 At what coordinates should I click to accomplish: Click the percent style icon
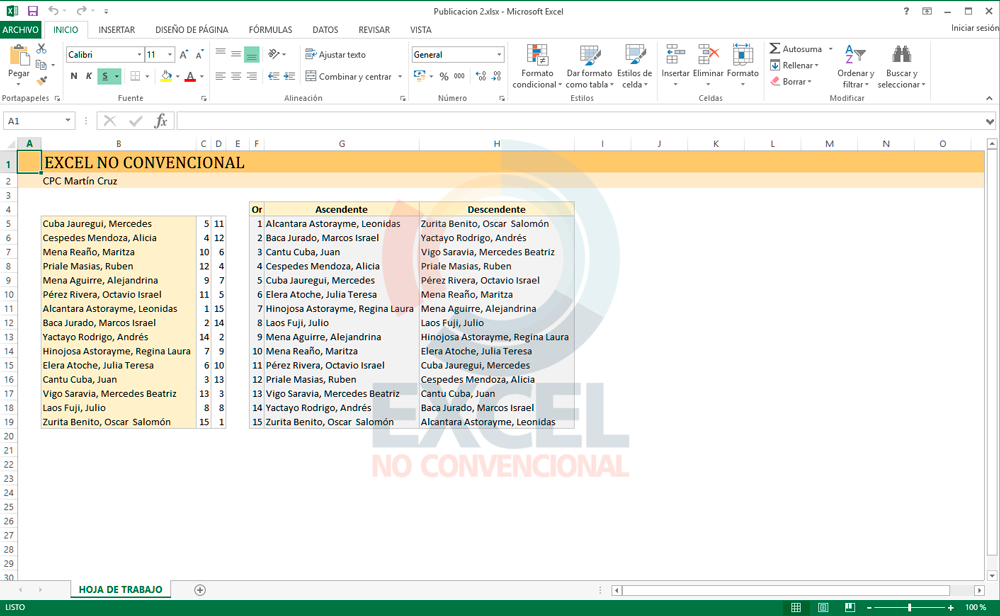click(444, 76)
